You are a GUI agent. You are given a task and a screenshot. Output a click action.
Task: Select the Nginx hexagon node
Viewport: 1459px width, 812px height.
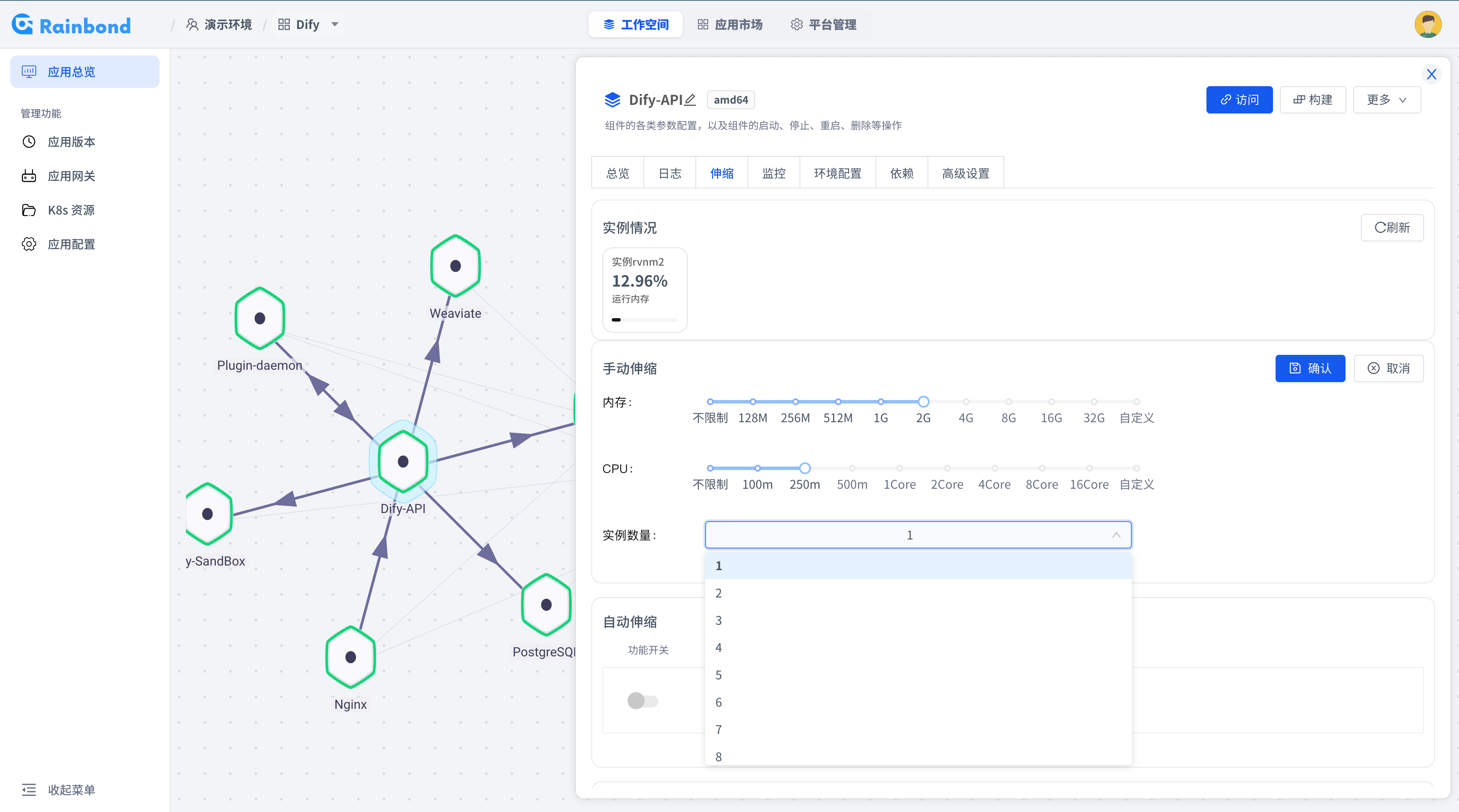pos(351,657)
